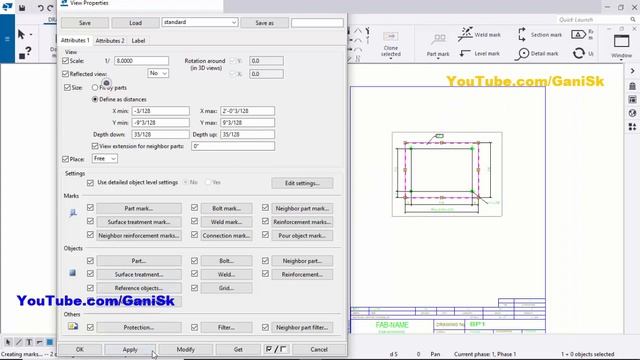
Task: Click the Load button
Action: (136, 23)
